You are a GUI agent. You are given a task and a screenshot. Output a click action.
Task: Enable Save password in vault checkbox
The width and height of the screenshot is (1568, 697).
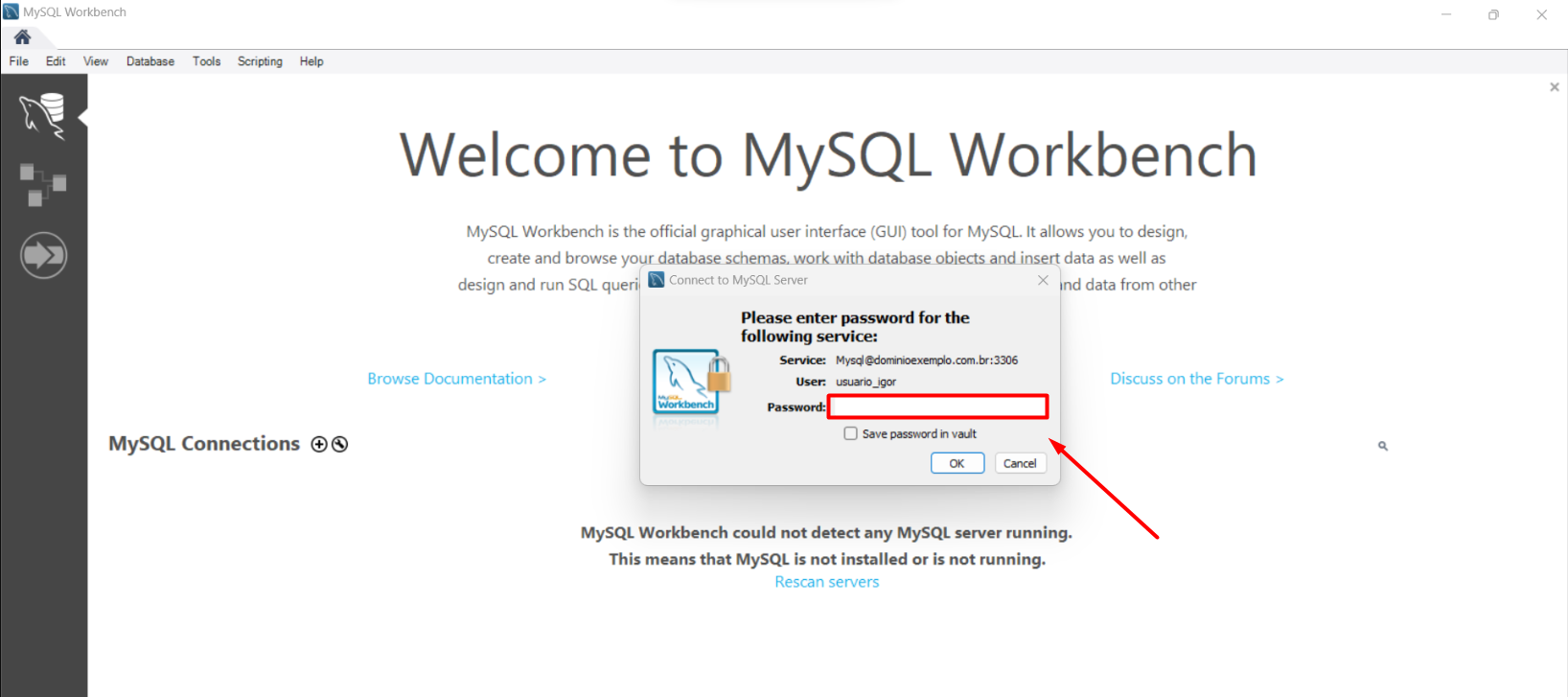(850, 433)
